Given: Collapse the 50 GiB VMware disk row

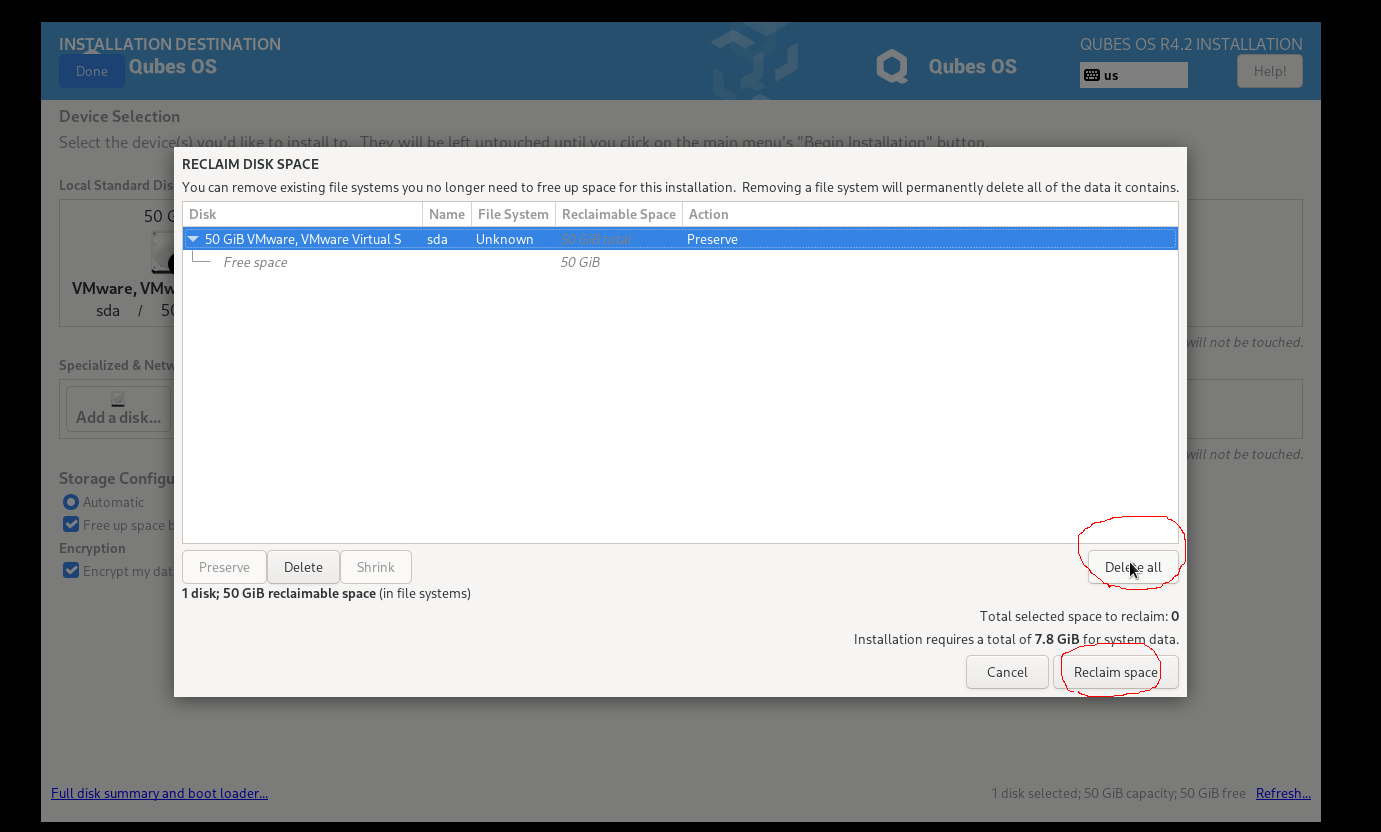Looking at the screenshot, I should point(193,239).
